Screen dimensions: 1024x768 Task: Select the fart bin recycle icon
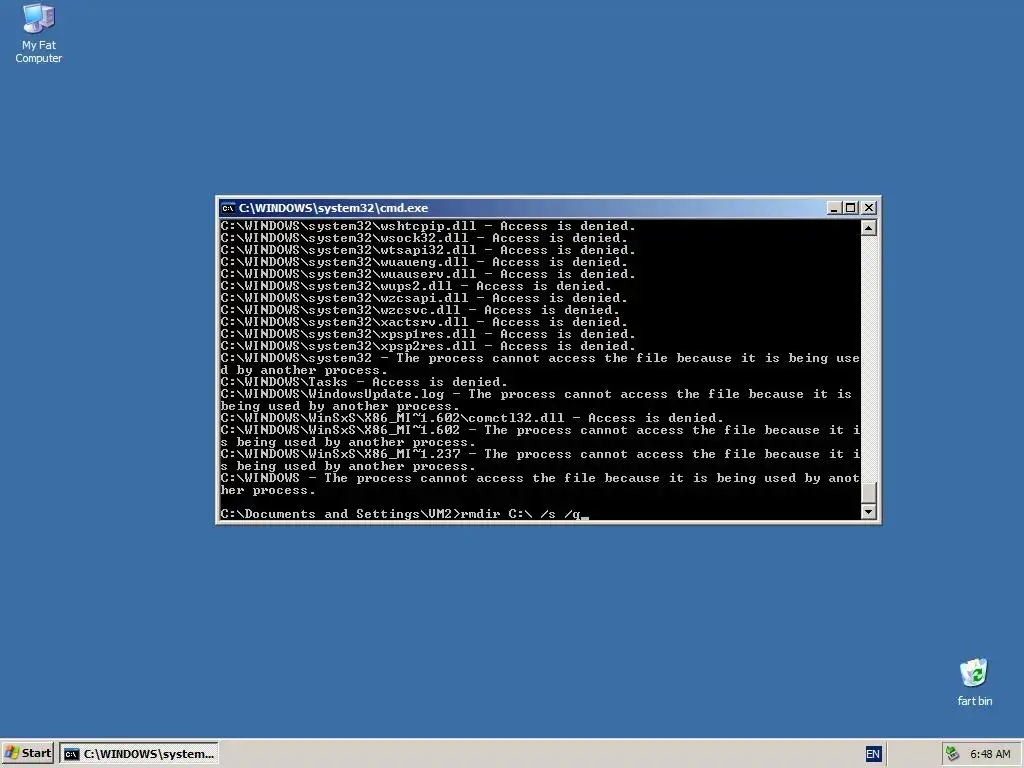[974, 682]
